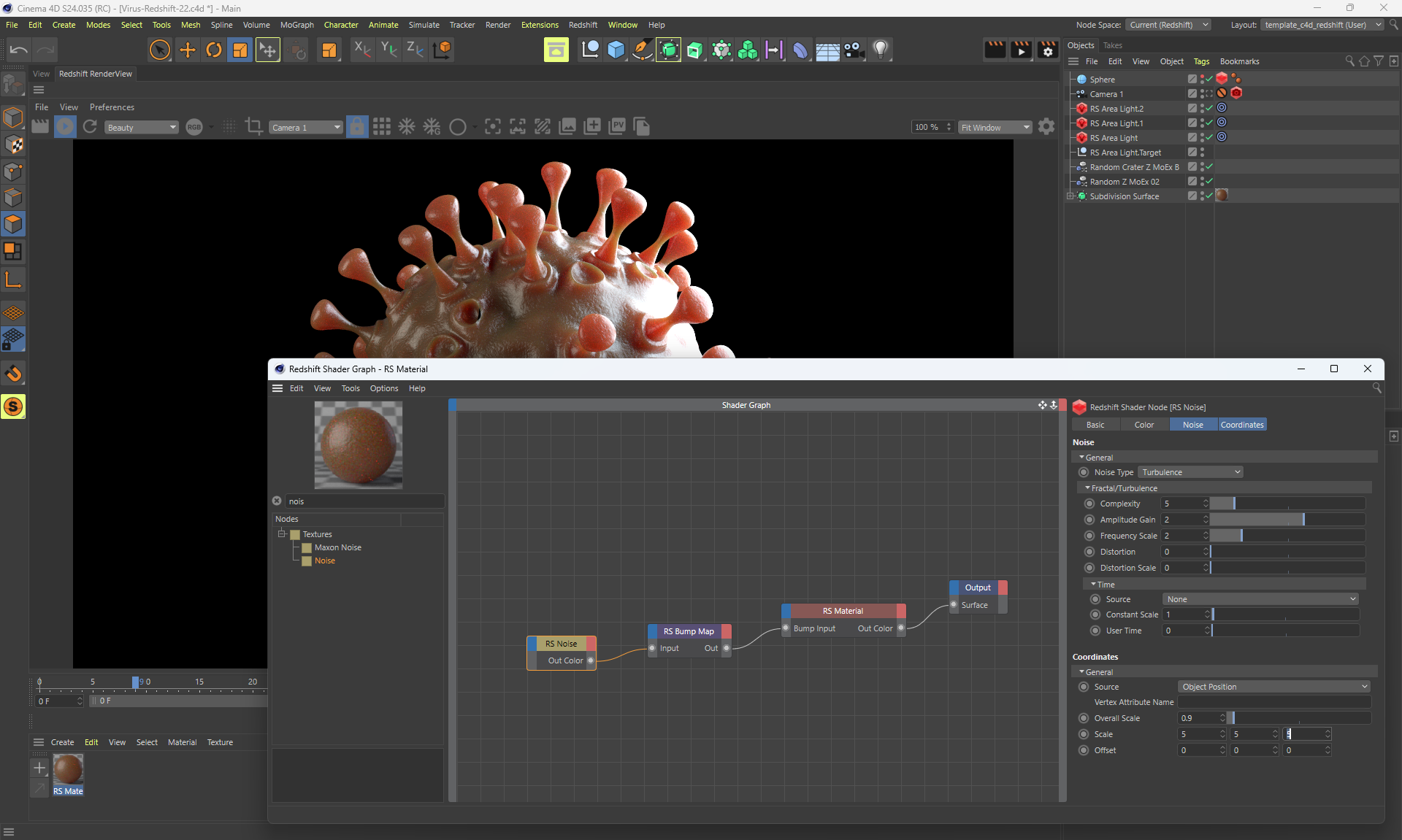Collapse the Fractal/Turbulence section
The image size is (1402, 840).
click(x=1087, y=488)
